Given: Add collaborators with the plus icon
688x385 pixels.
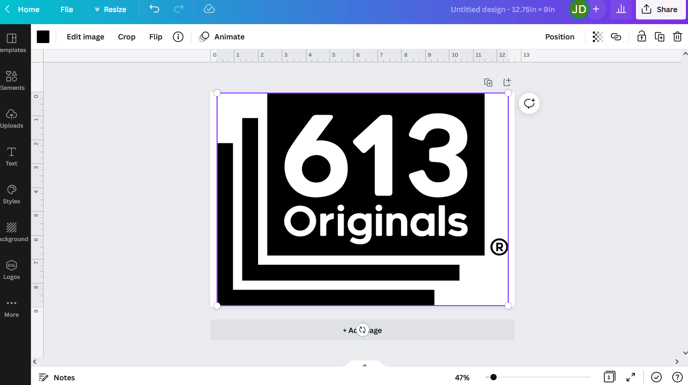Looking at the screenshot, I should (596, 9).
